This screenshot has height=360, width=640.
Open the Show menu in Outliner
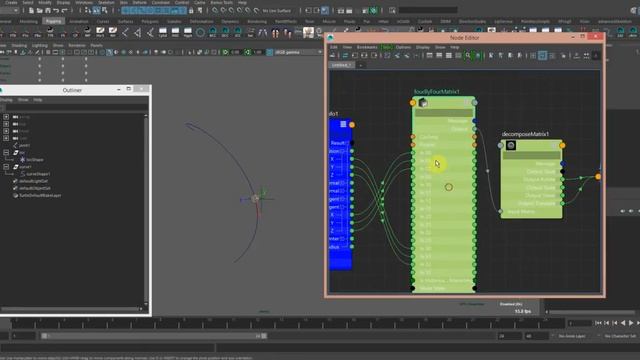pyautogui.click(x=23, y=100)
